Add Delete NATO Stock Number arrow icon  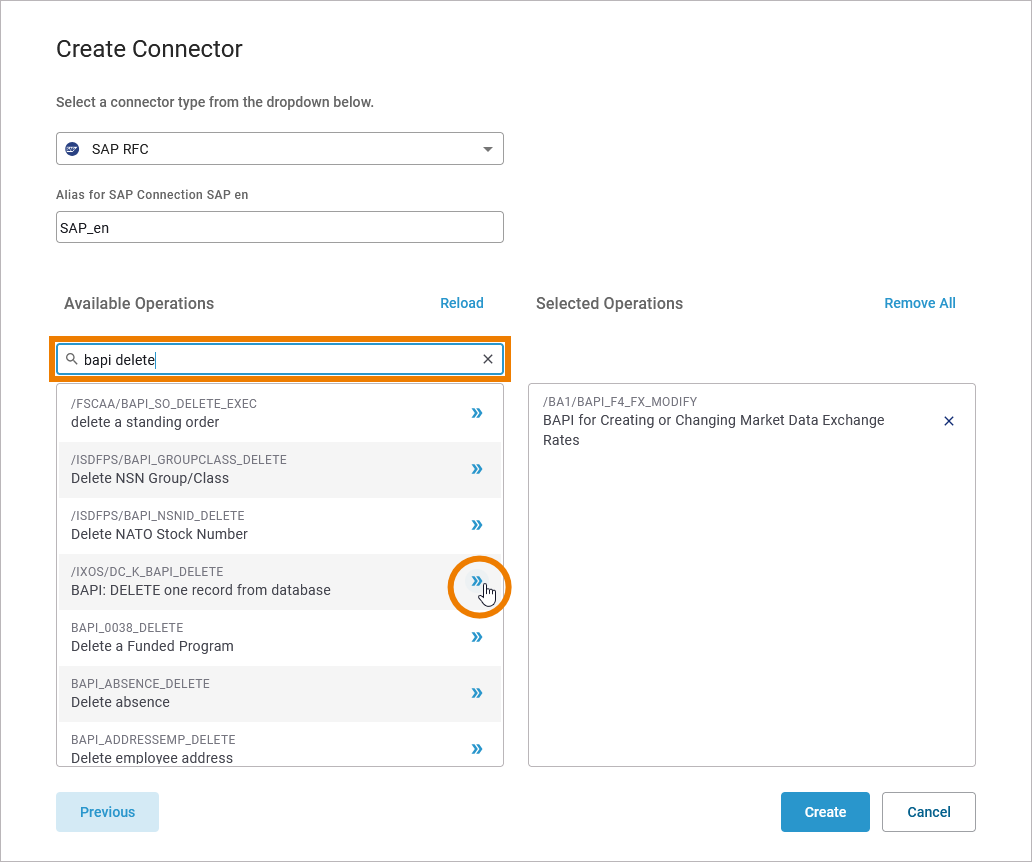pos(477,525)
